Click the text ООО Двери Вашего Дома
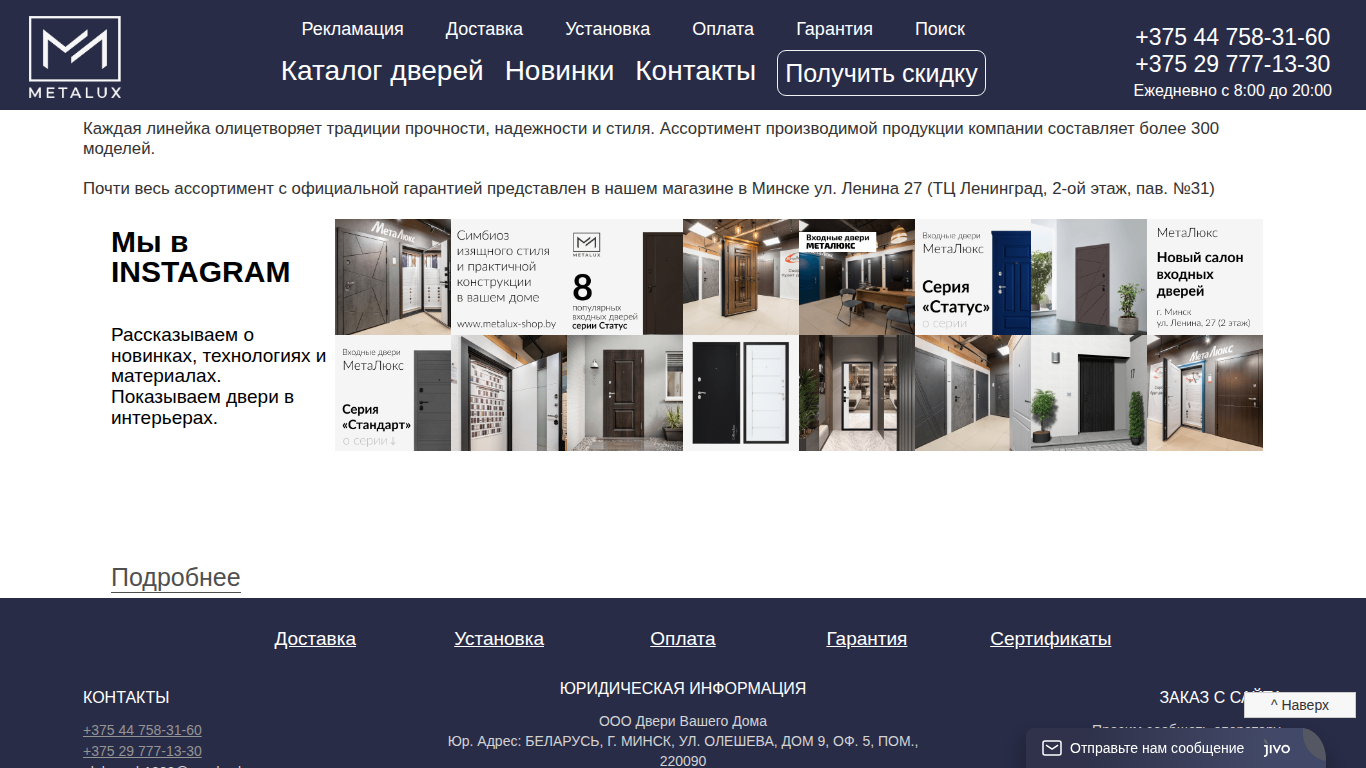 [683, 721]
